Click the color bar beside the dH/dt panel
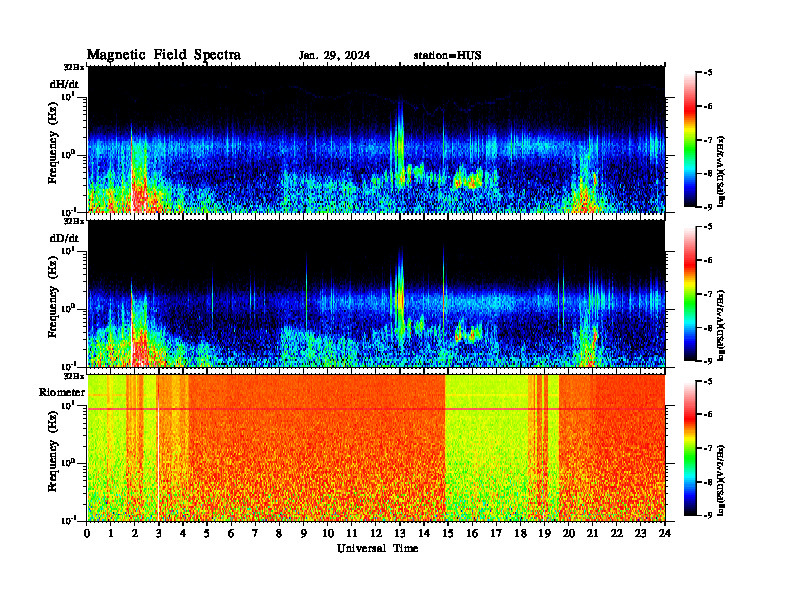 click(689, 140)
